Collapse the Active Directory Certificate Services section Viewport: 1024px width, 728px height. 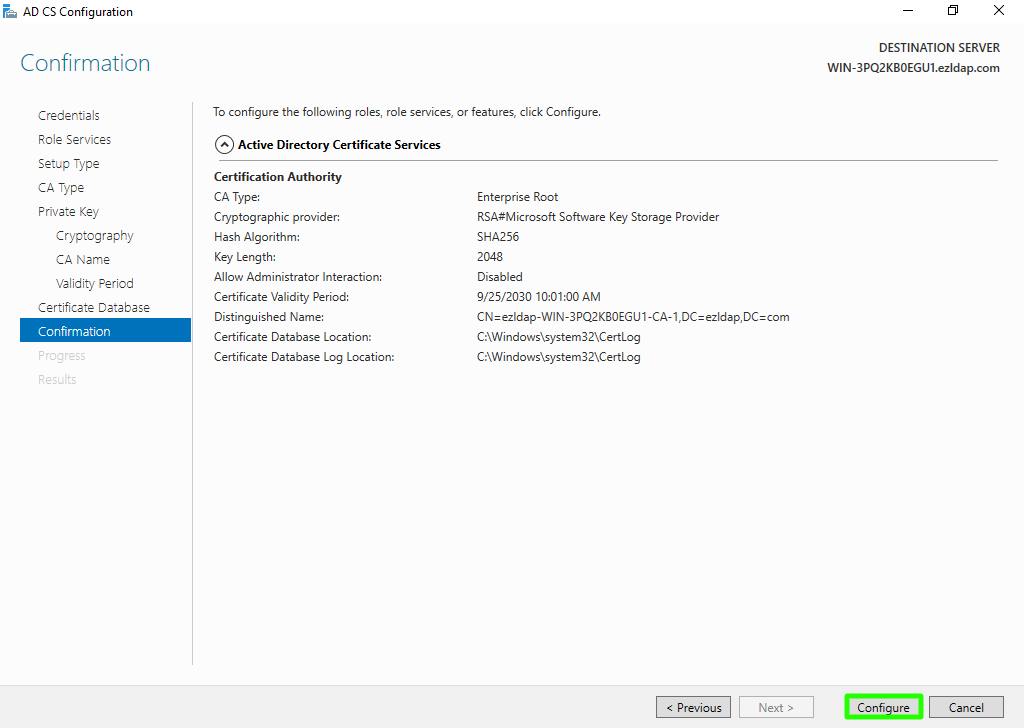click(224, 145)
